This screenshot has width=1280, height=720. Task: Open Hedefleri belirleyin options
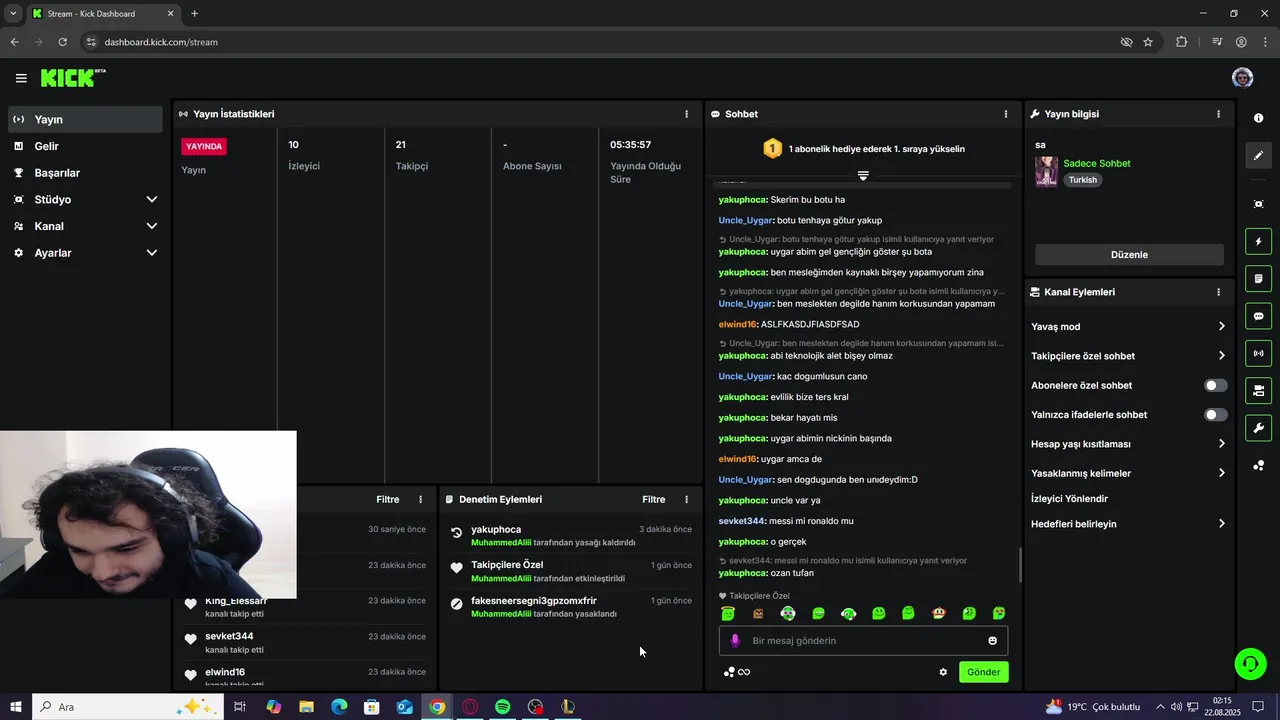click(x=1128, y=524)
